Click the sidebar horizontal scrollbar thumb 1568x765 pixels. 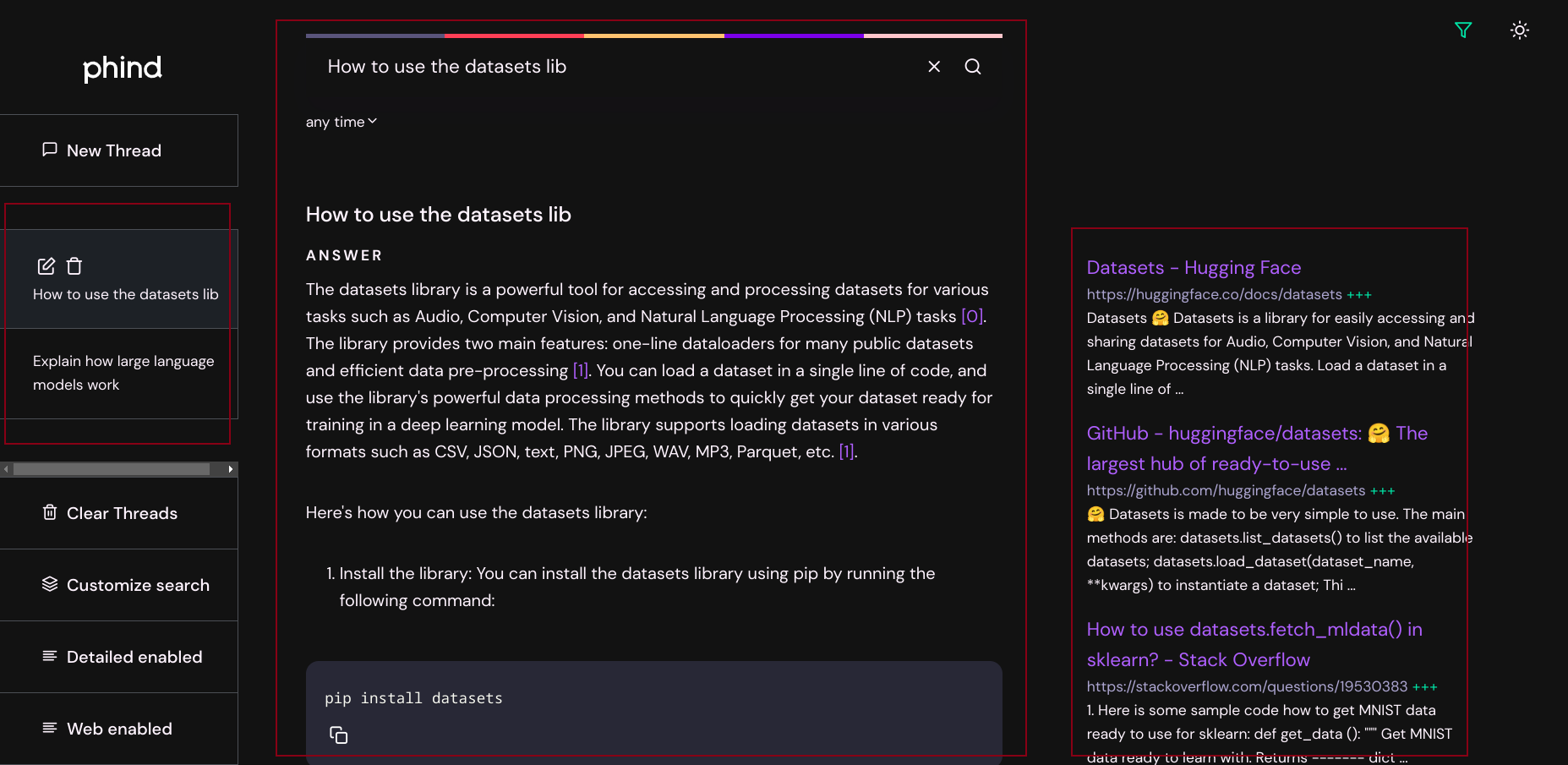[112, 469]
